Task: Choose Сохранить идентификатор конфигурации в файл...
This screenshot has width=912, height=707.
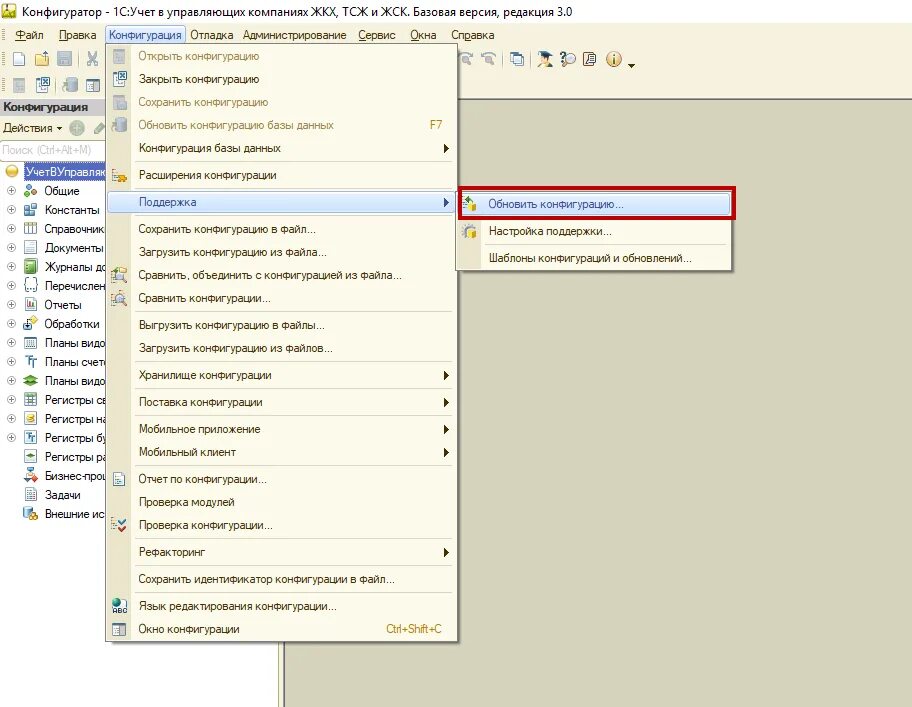Action: (x=281, y=579)
